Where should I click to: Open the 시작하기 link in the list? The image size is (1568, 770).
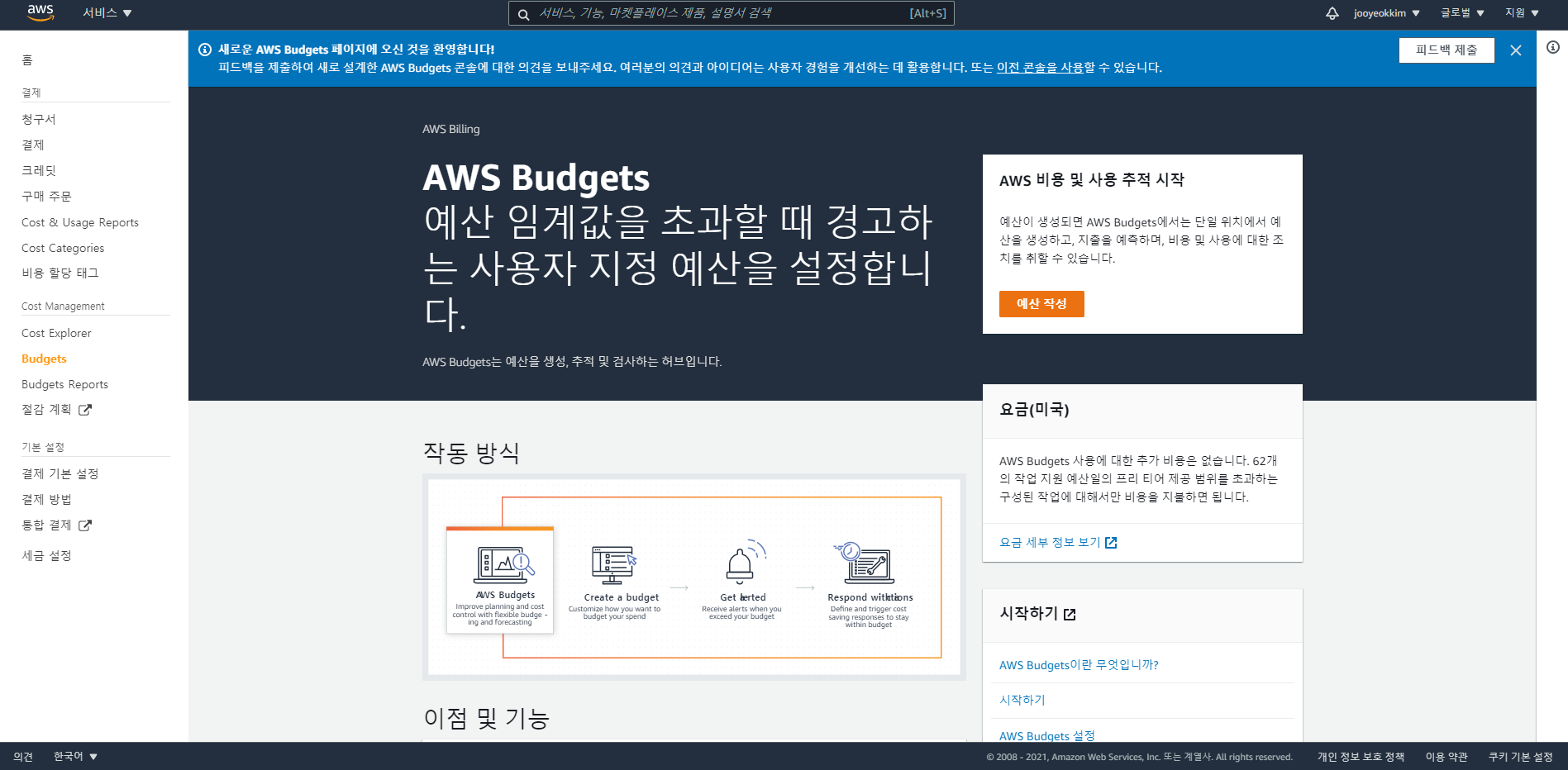tap(1022, 700)
